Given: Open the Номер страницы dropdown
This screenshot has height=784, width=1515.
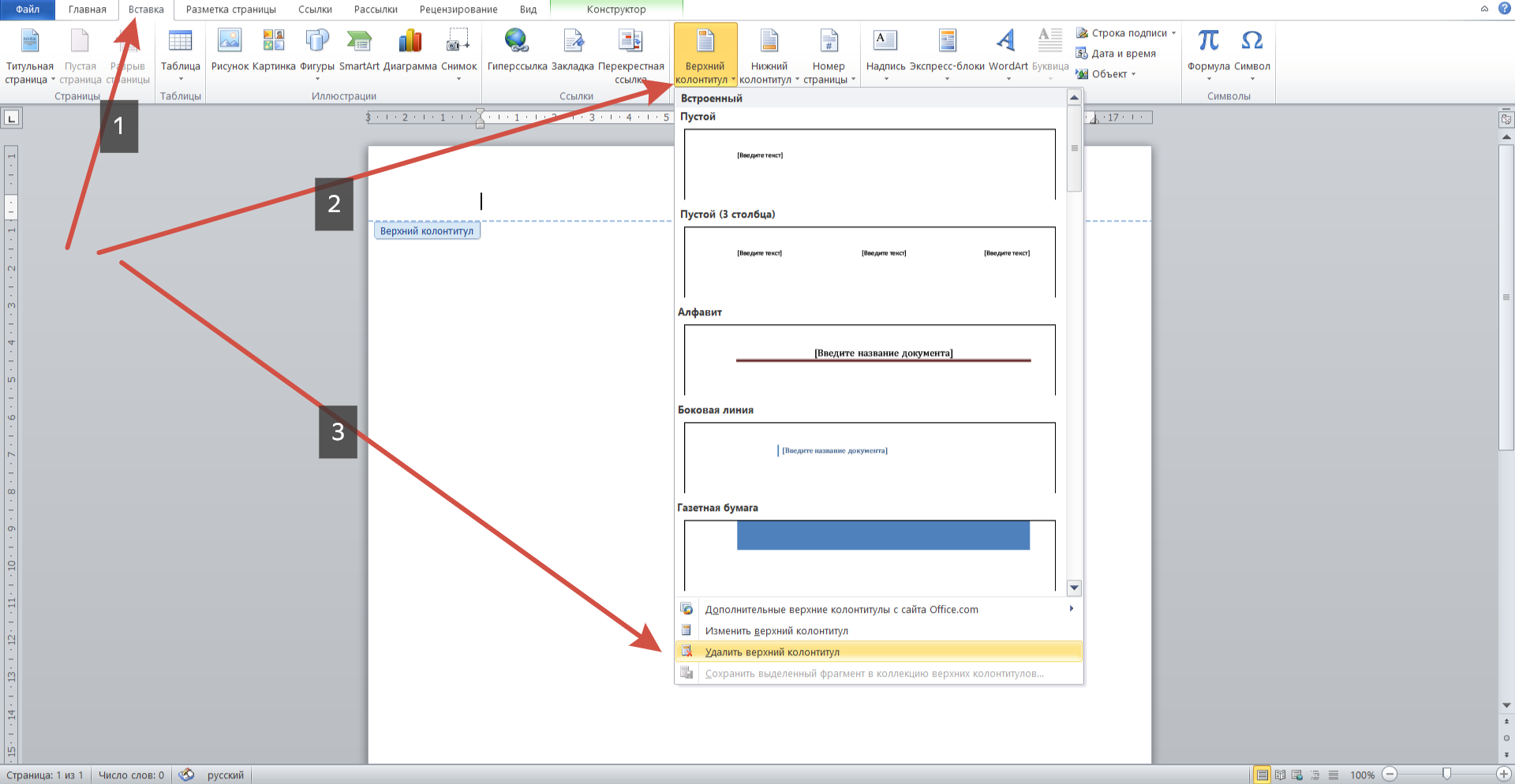Looking at the screenshot, I should click(829, 54).
